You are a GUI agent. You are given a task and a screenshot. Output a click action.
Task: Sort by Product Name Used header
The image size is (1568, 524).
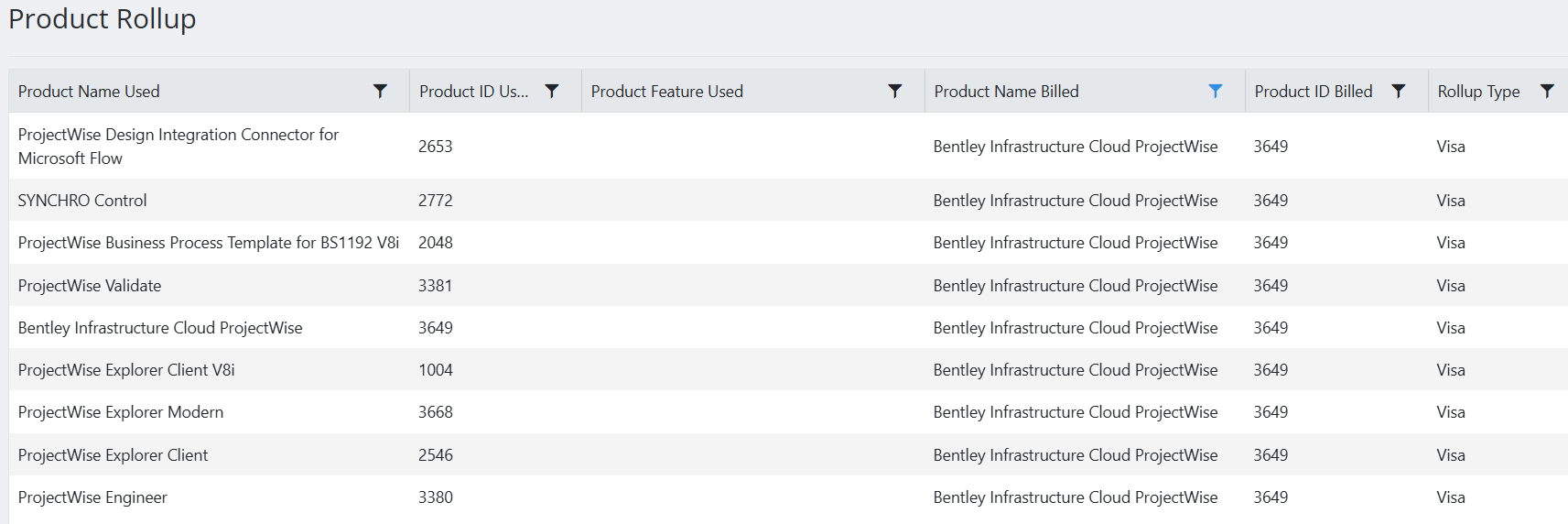click(89, 92)
